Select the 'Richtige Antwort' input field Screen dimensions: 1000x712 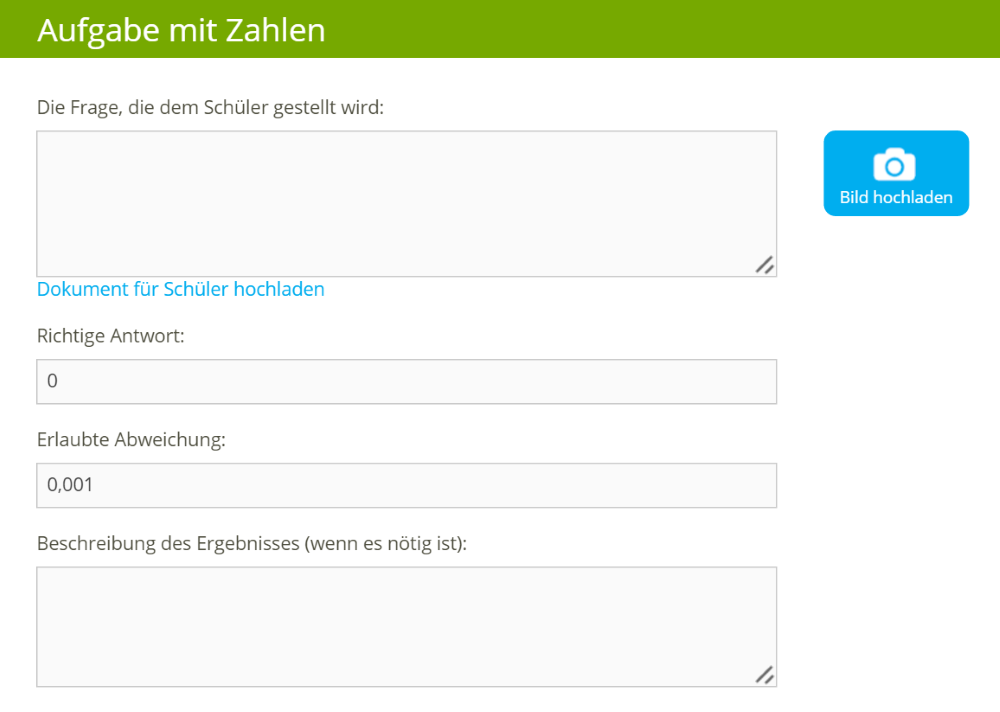[406, 382]
